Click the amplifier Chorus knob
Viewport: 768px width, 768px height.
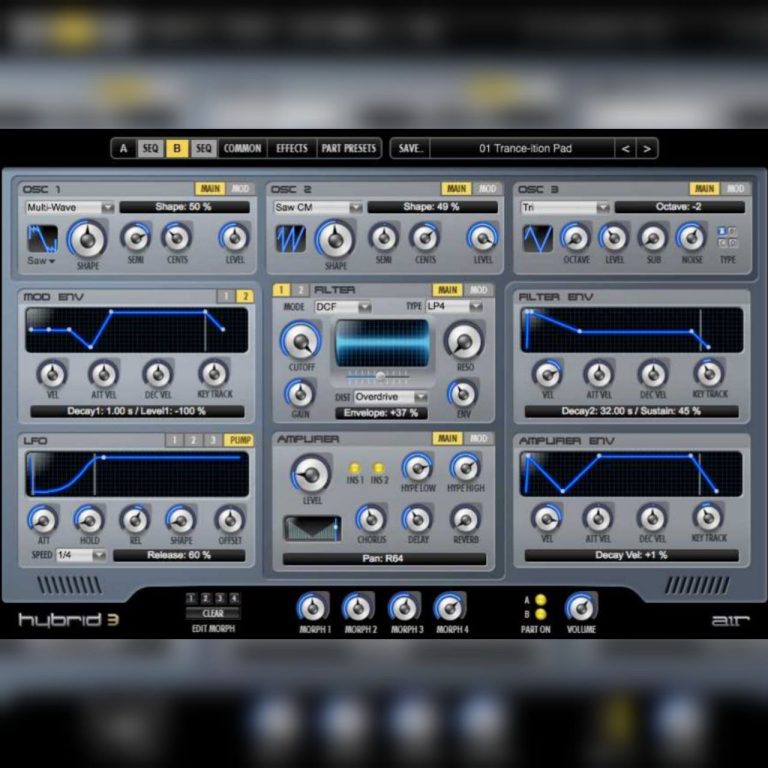[371, 519]
